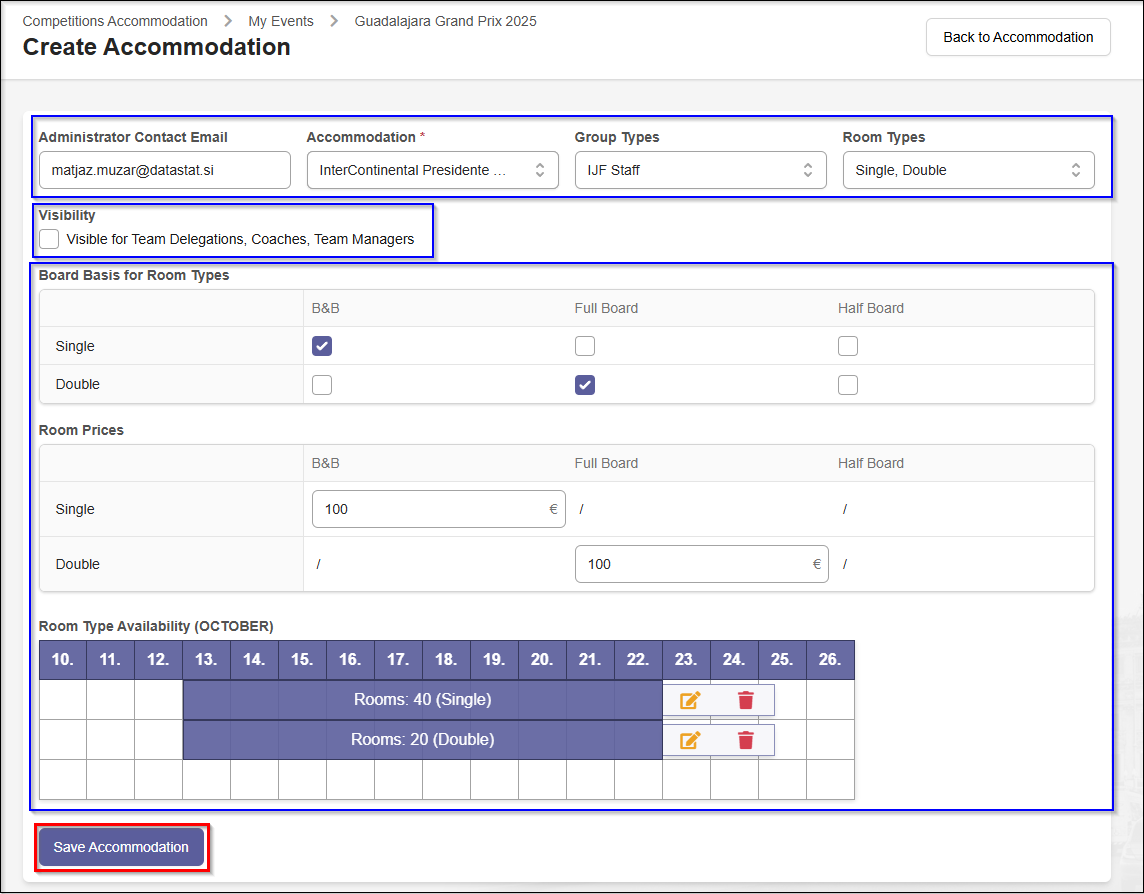Click the Save Accommodation button

pyautogui.click(x=121, y=847)
